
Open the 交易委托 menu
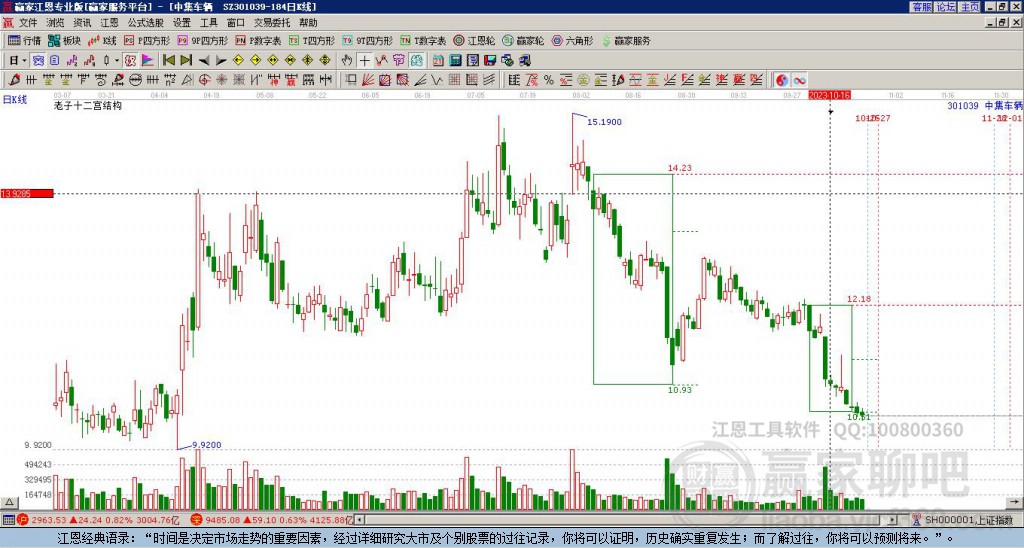pyautogui.click(x=272, y=23)
